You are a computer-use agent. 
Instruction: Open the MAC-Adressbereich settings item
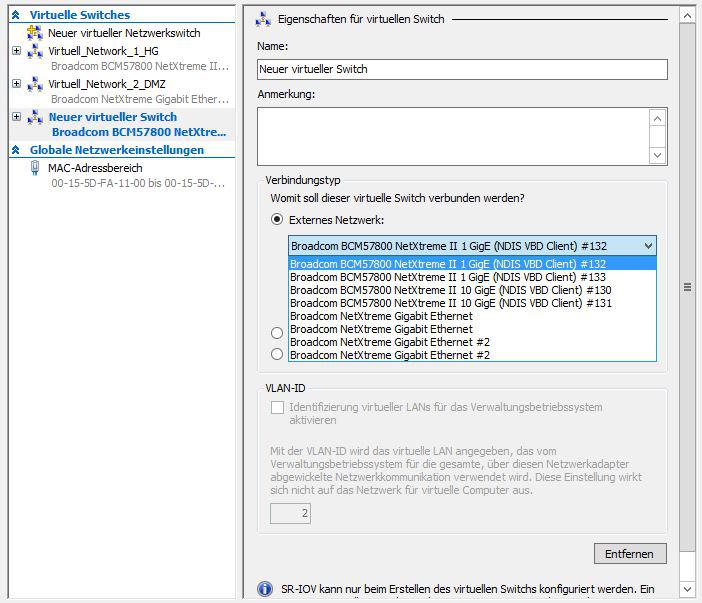[95, 168]
